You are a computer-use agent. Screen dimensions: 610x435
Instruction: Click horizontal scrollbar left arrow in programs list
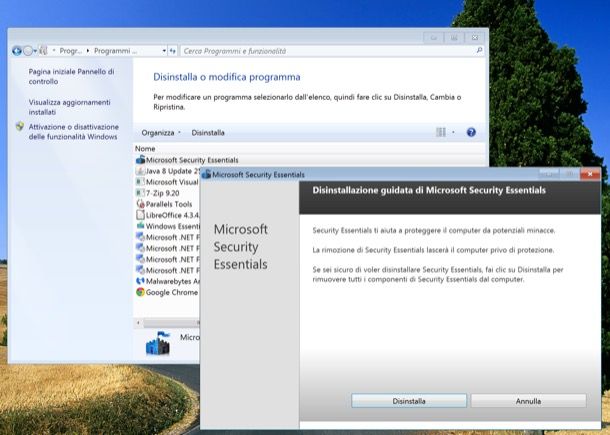138,323
